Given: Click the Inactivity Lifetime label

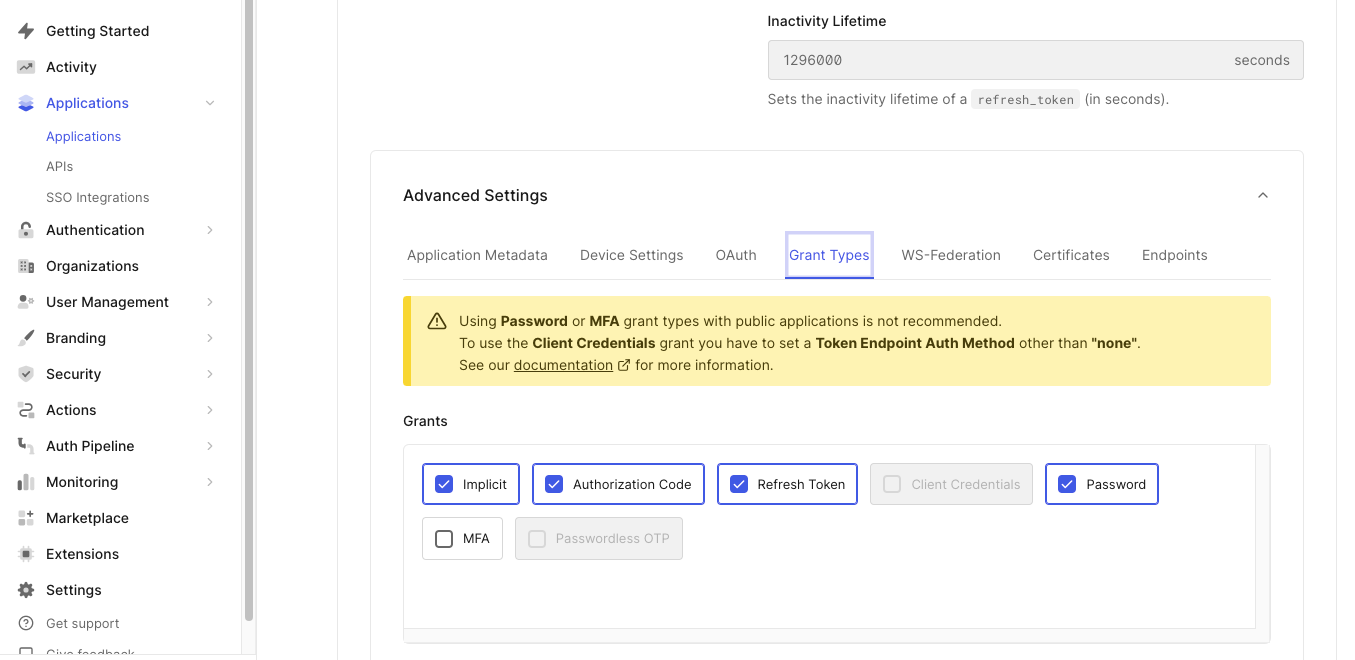Looking at the screenshot, I should (826, 21).
